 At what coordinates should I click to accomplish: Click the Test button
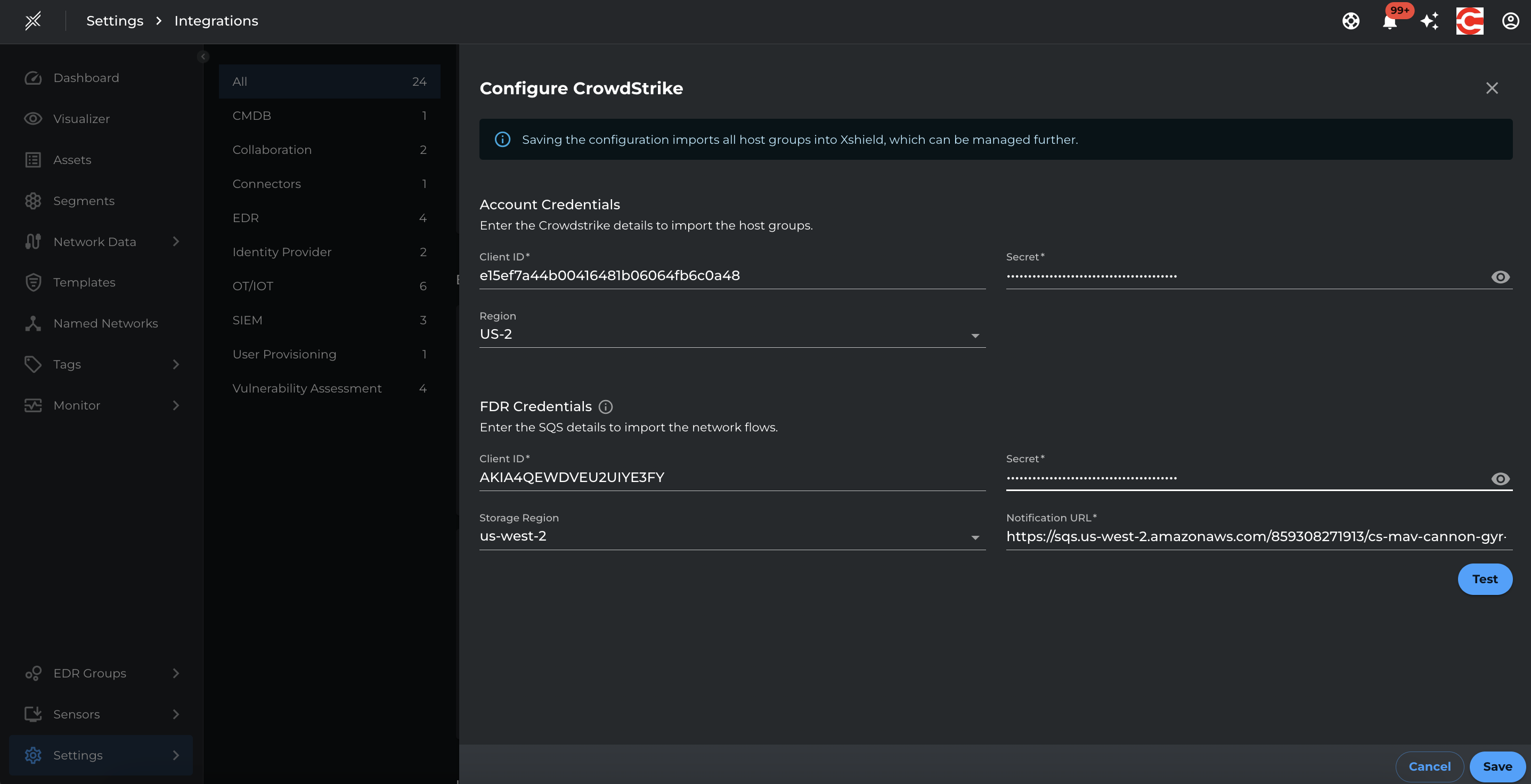[1484, 579]
